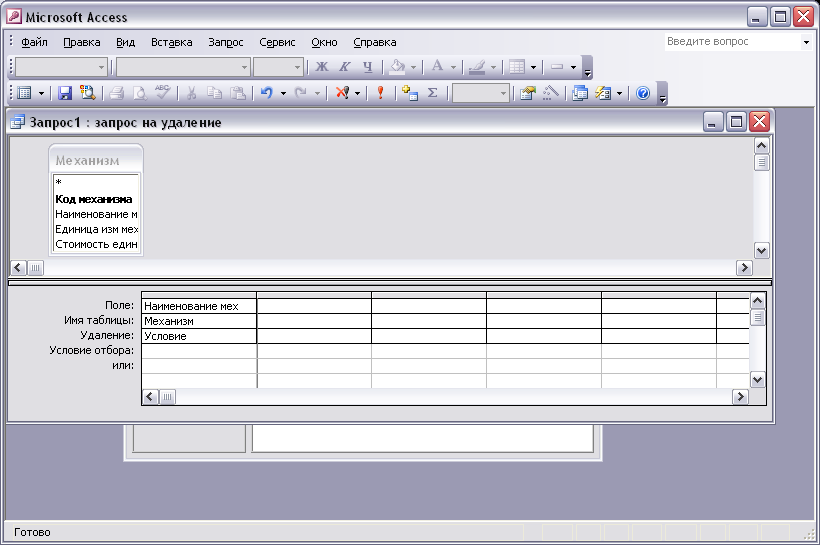Click the Cut scissors icon
Image resolution: width=820 pixels, height=545 pixels.
191,93
